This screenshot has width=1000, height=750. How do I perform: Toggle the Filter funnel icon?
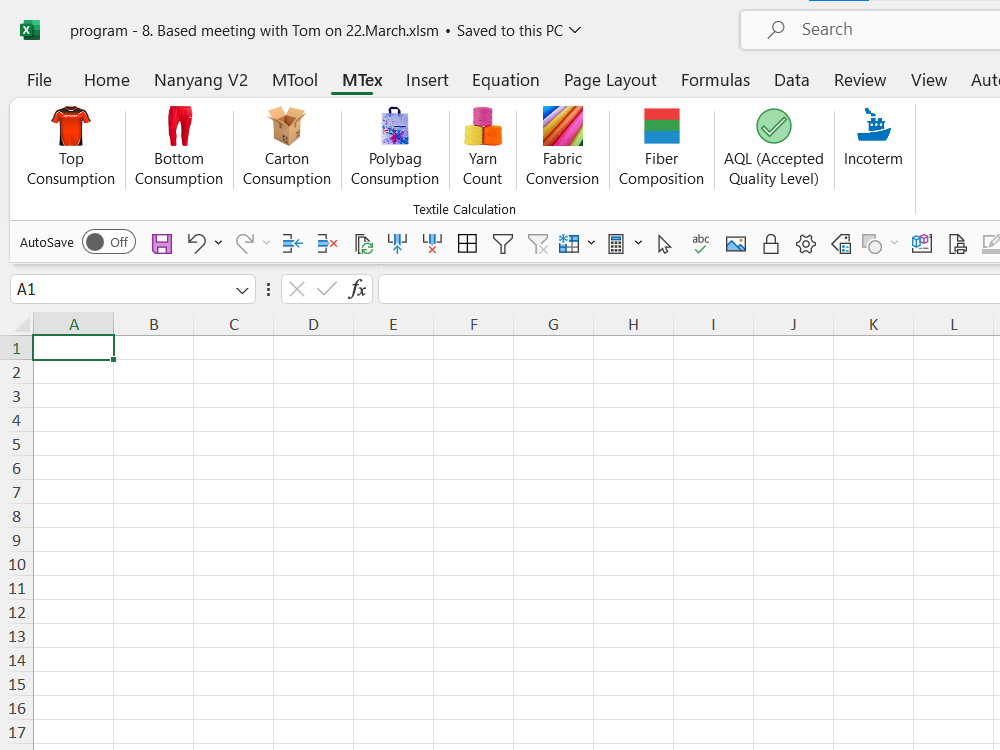coord(503,243)
